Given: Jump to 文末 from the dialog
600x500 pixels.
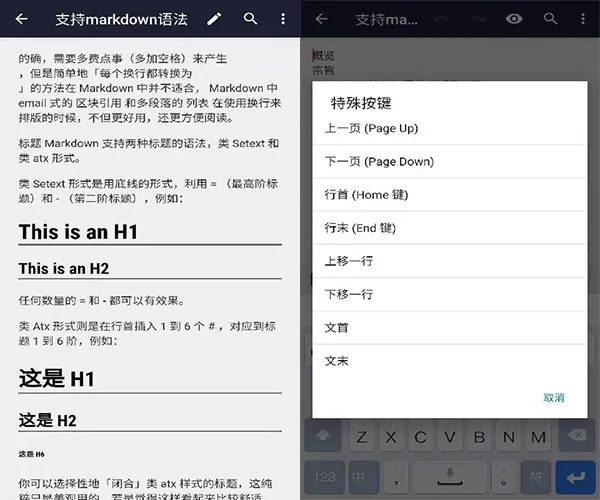Looking at the screenshot, I should [450, 361].
